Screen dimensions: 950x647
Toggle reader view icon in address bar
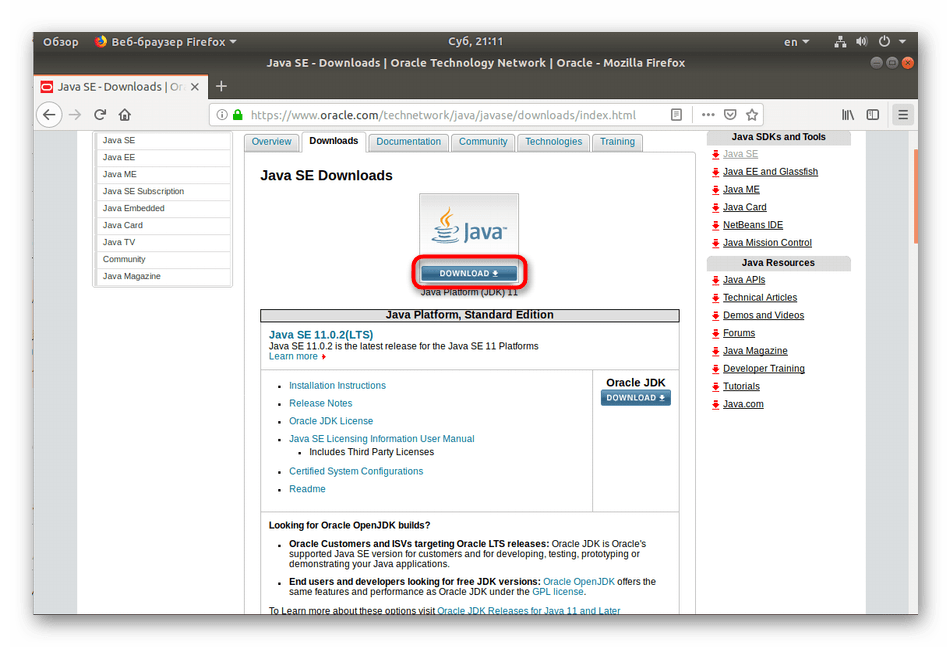677,115
